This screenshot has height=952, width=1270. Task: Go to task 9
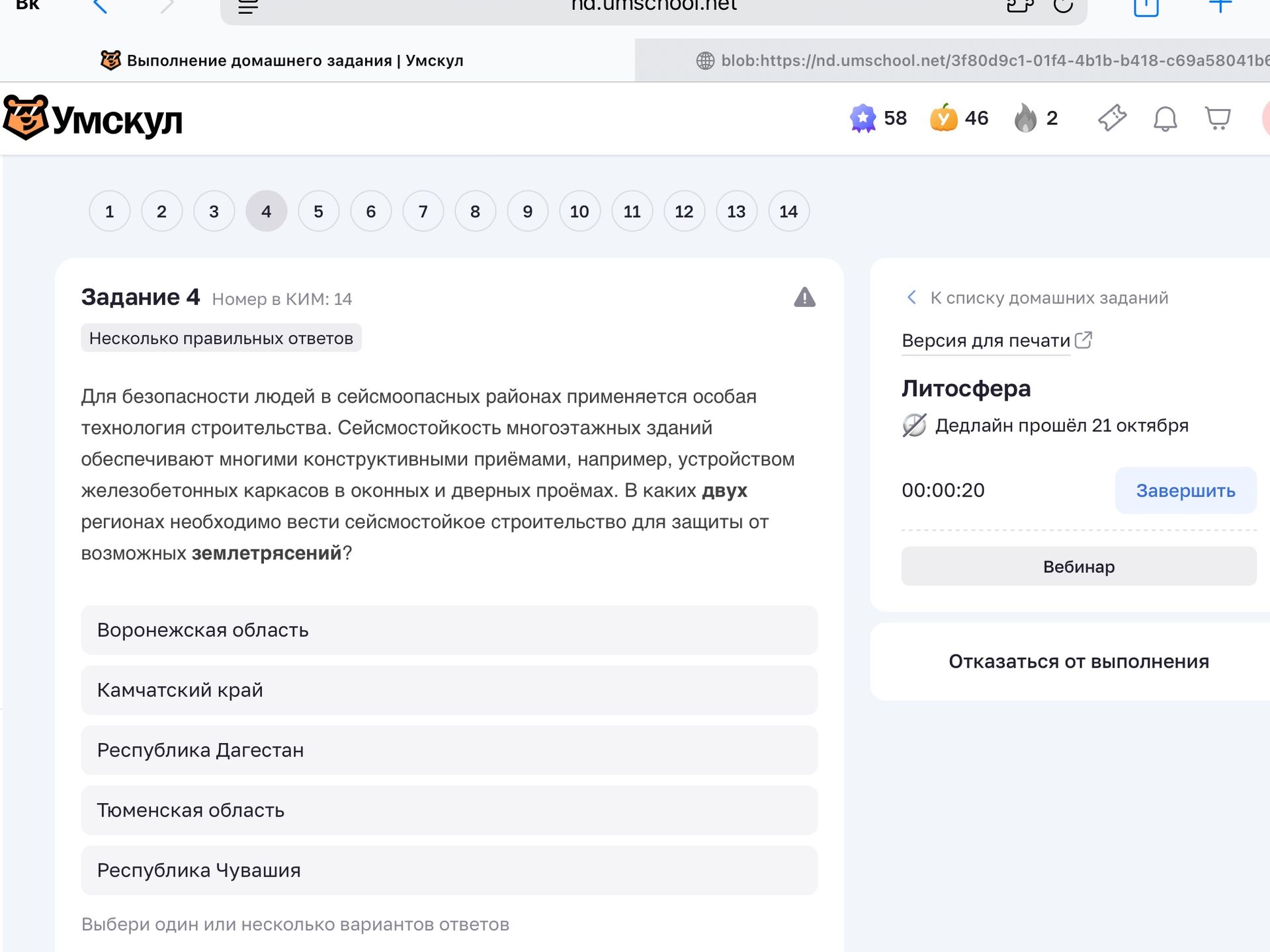[x=527, y=212]
